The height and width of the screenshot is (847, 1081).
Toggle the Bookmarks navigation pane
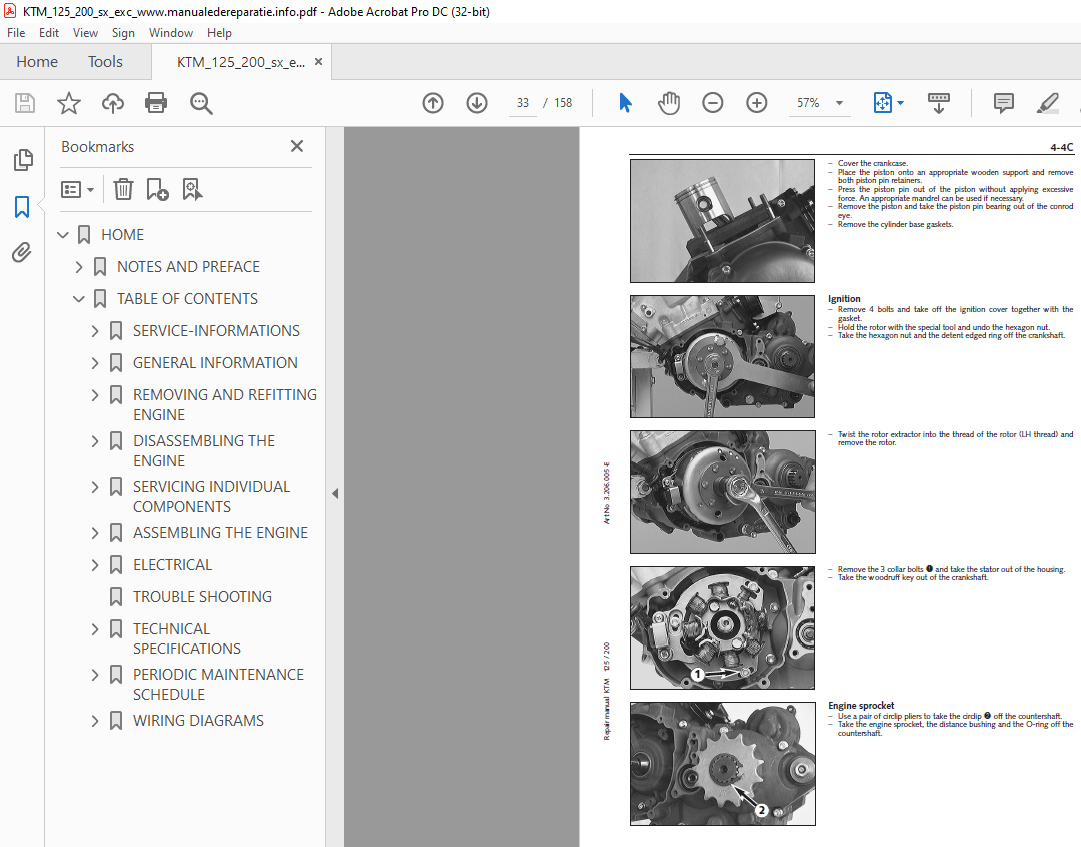pos(22,206)
